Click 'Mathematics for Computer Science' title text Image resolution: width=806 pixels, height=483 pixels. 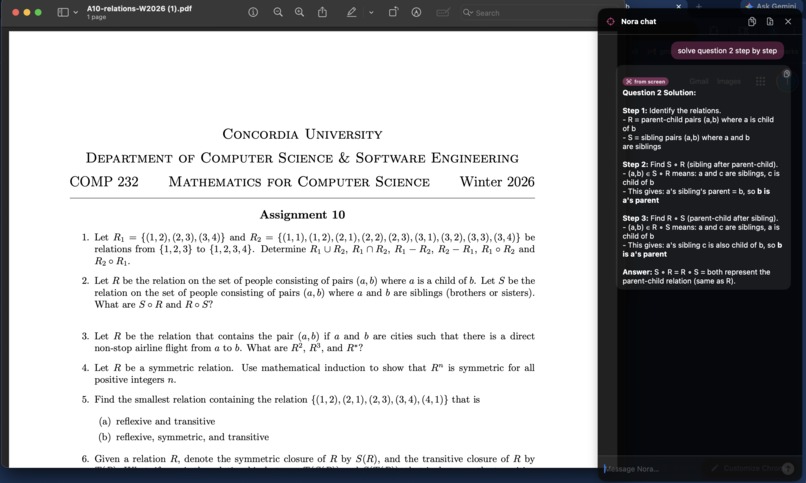coord(299,182)
